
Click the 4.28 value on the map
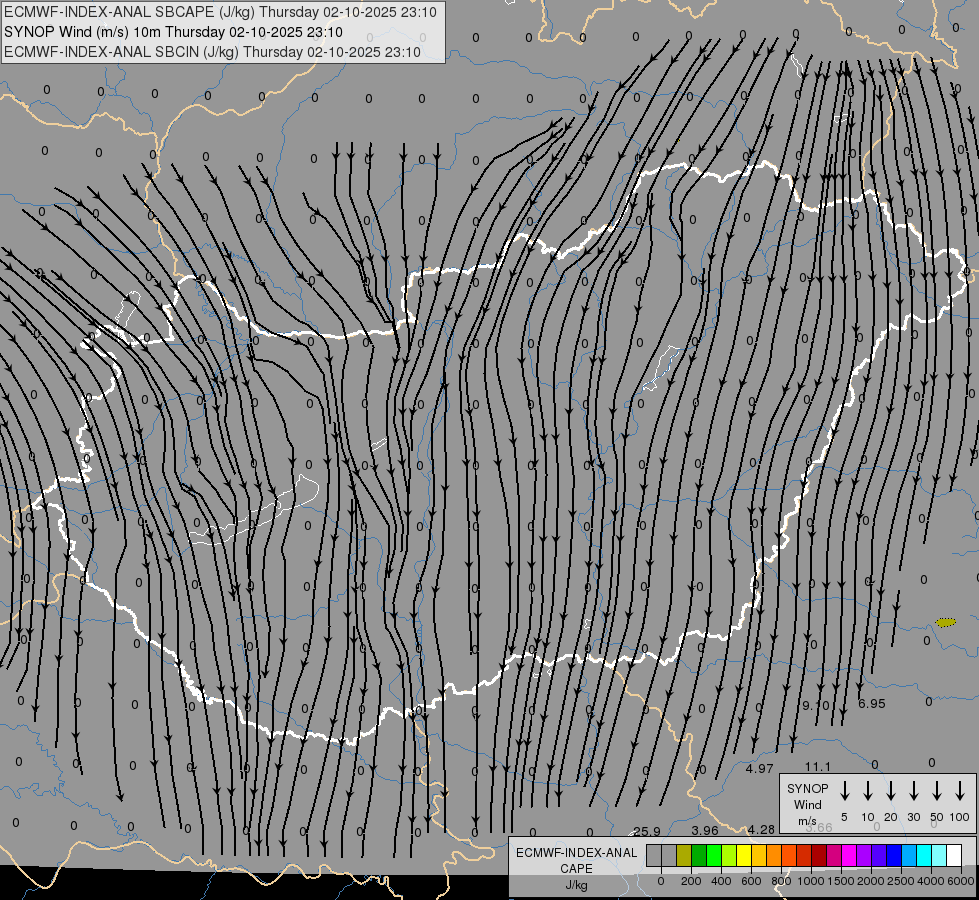[x=761, y=829]
